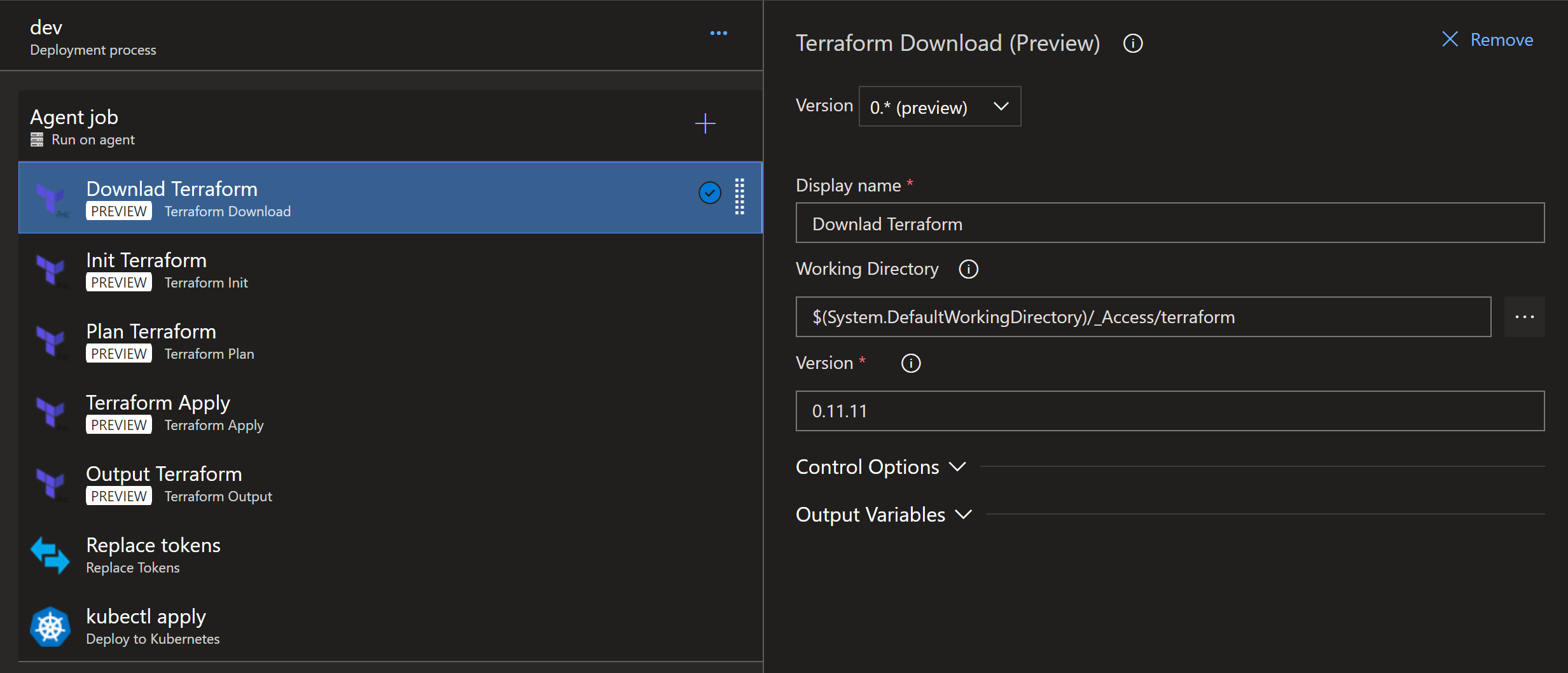Click the Replace tokens arrows icon
Image resolution: width=1568 pixels, height=673 pixels.
click(x=50, y=555)
